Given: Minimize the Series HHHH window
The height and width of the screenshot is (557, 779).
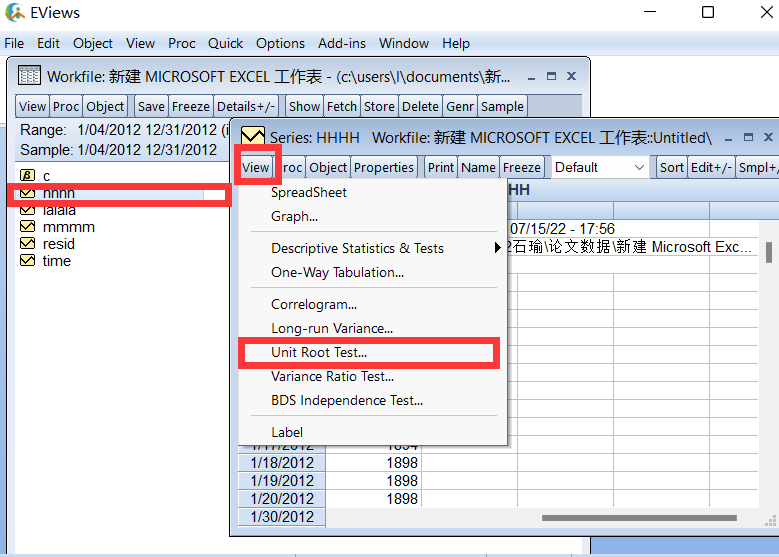Looking at the screenshot, I should (x=728, y=138).
